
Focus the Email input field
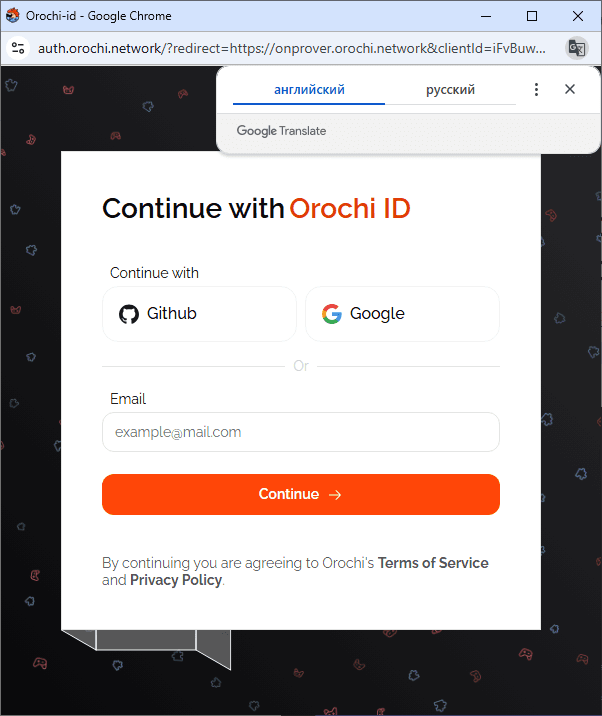(301, 432)
